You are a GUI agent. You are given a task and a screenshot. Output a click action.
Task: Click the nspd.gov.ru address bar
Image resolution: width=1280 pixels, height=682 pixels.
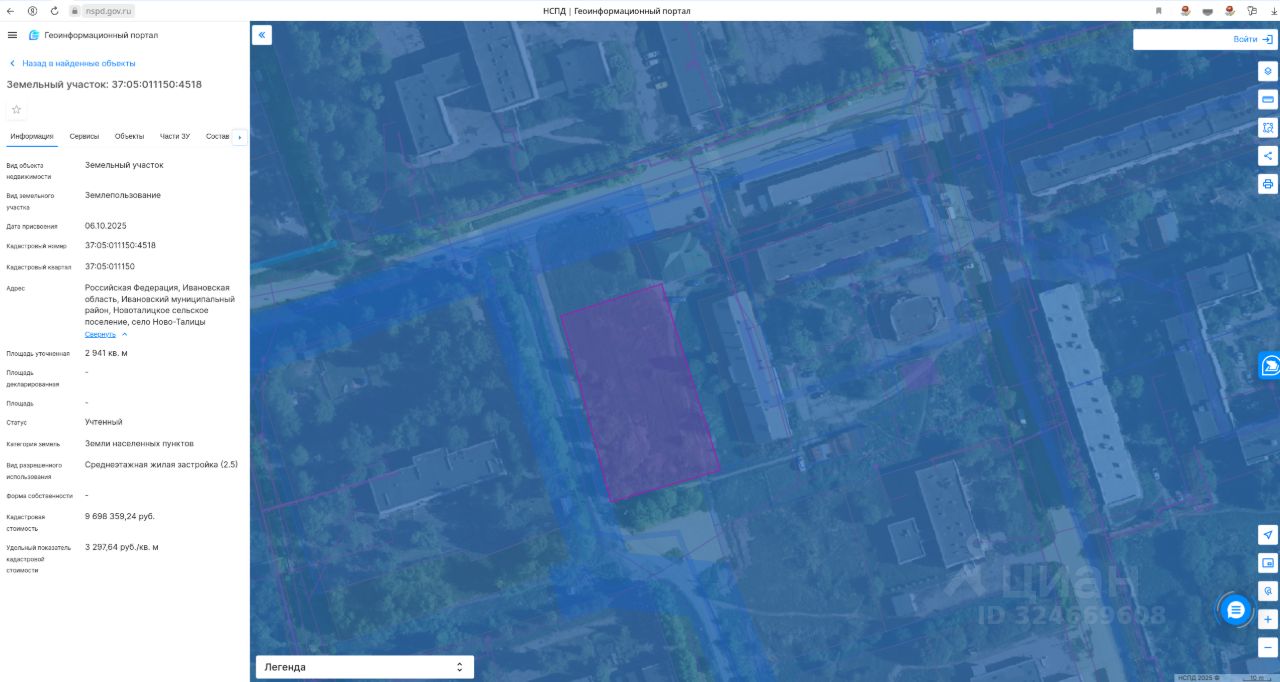point(108,10)
